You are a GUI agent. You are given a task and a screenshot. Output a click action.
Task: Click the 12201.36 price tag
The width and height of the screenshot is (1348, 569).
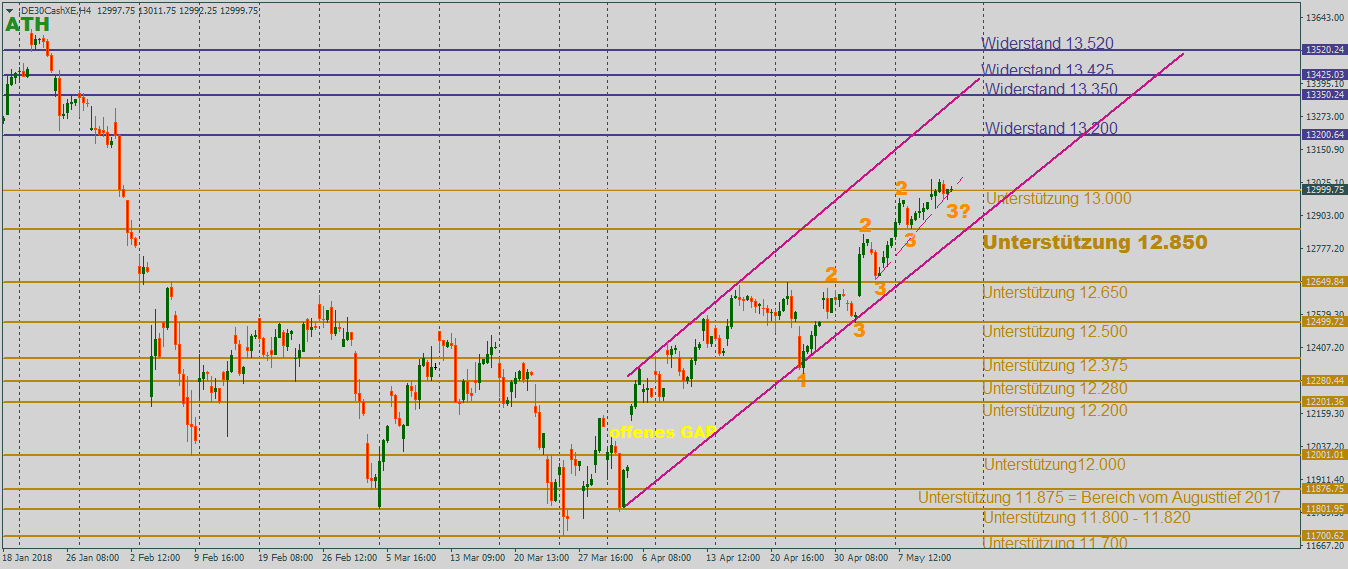tap(1324, 402)
